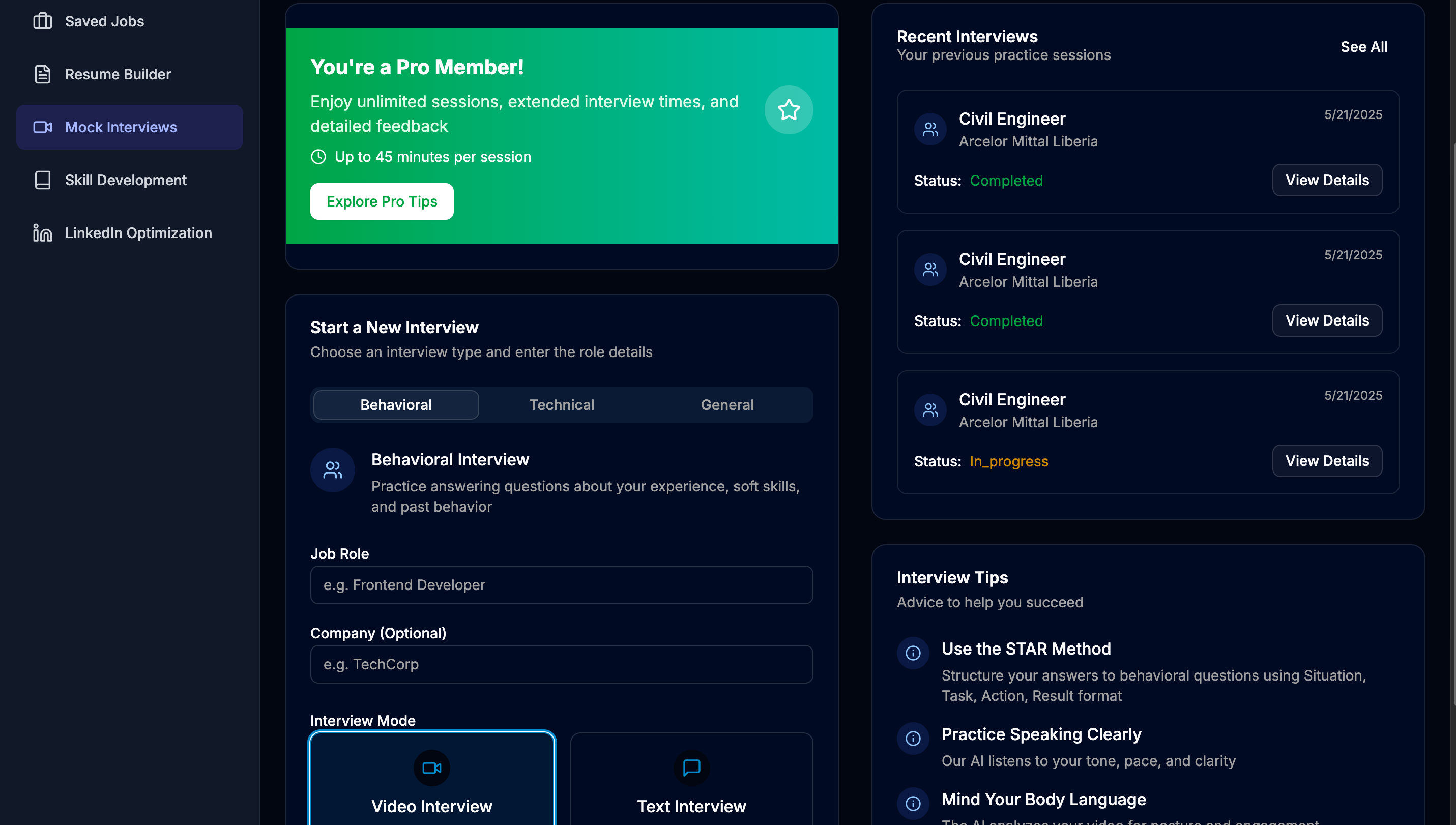Open See All recent interviews

(x=1364, y=46)
